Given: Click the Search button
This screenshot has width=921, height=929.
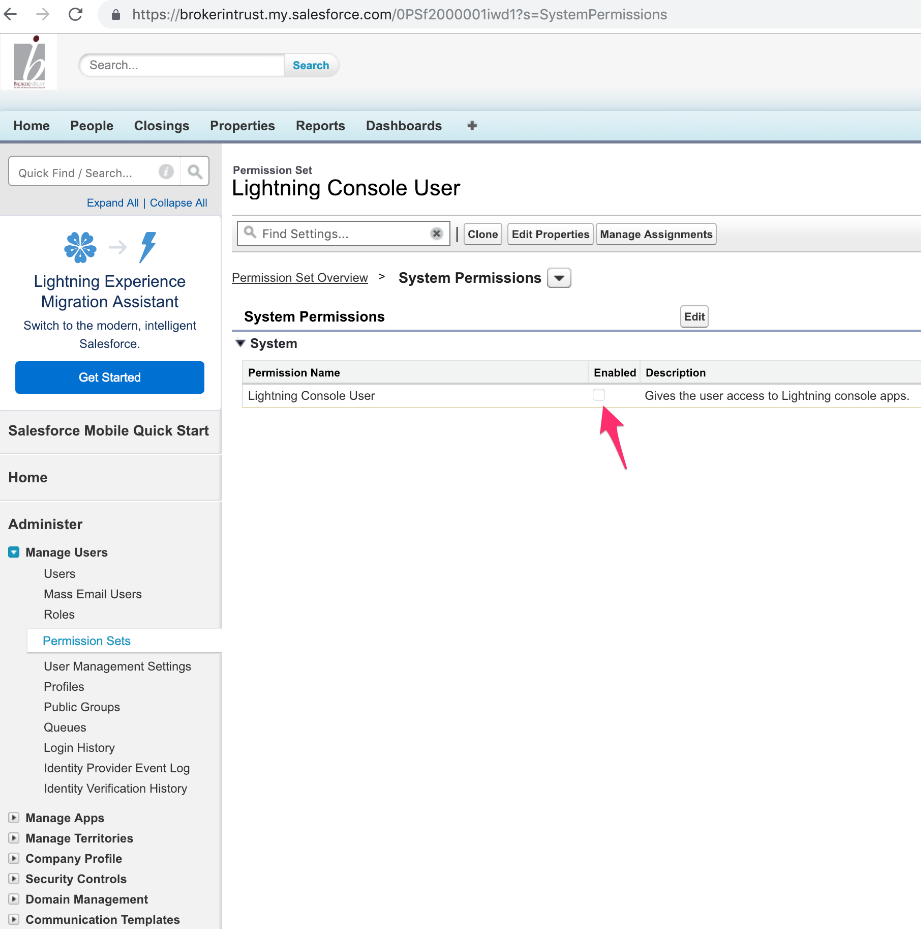Looking at the screenshot, I should pyautogui.click(x=311, y=65).
